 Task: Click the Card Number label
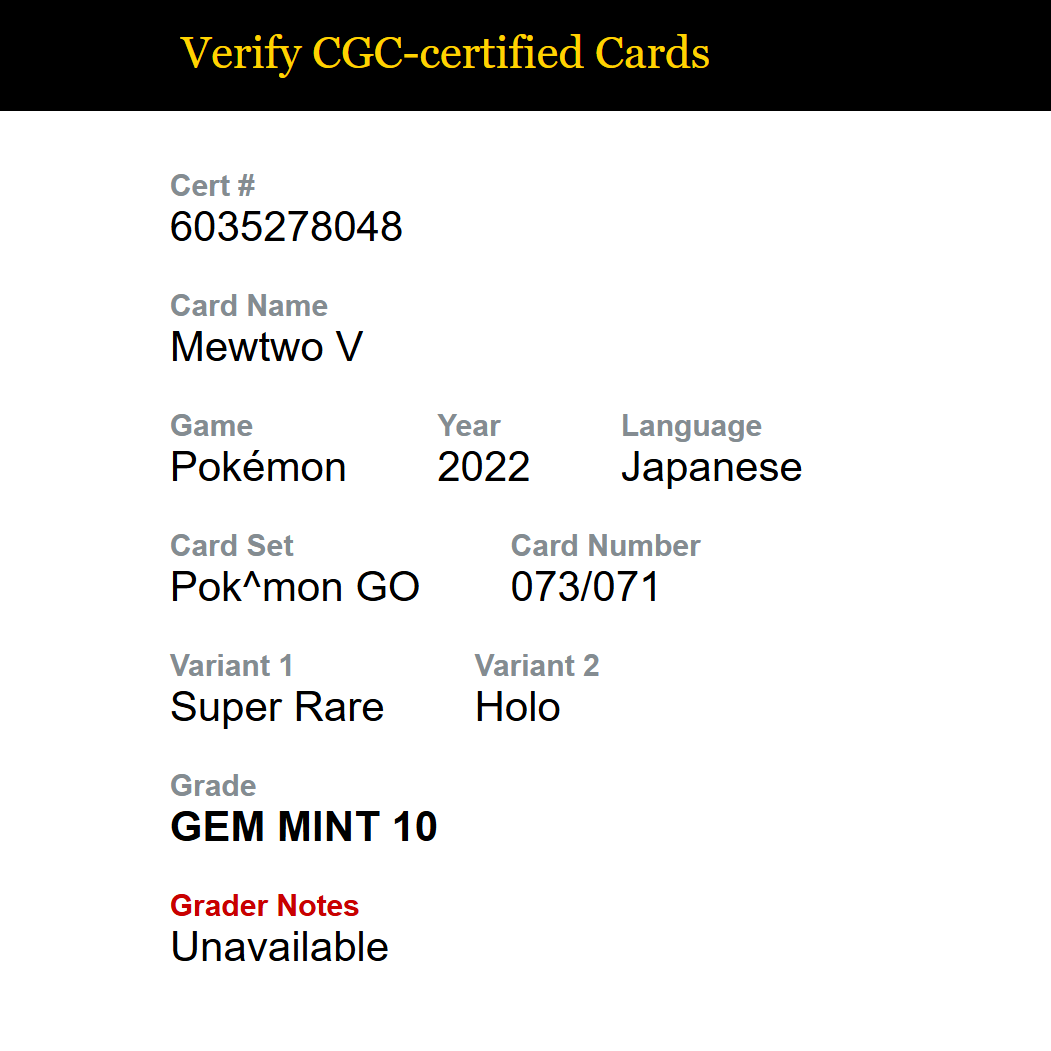click(605, 546)
